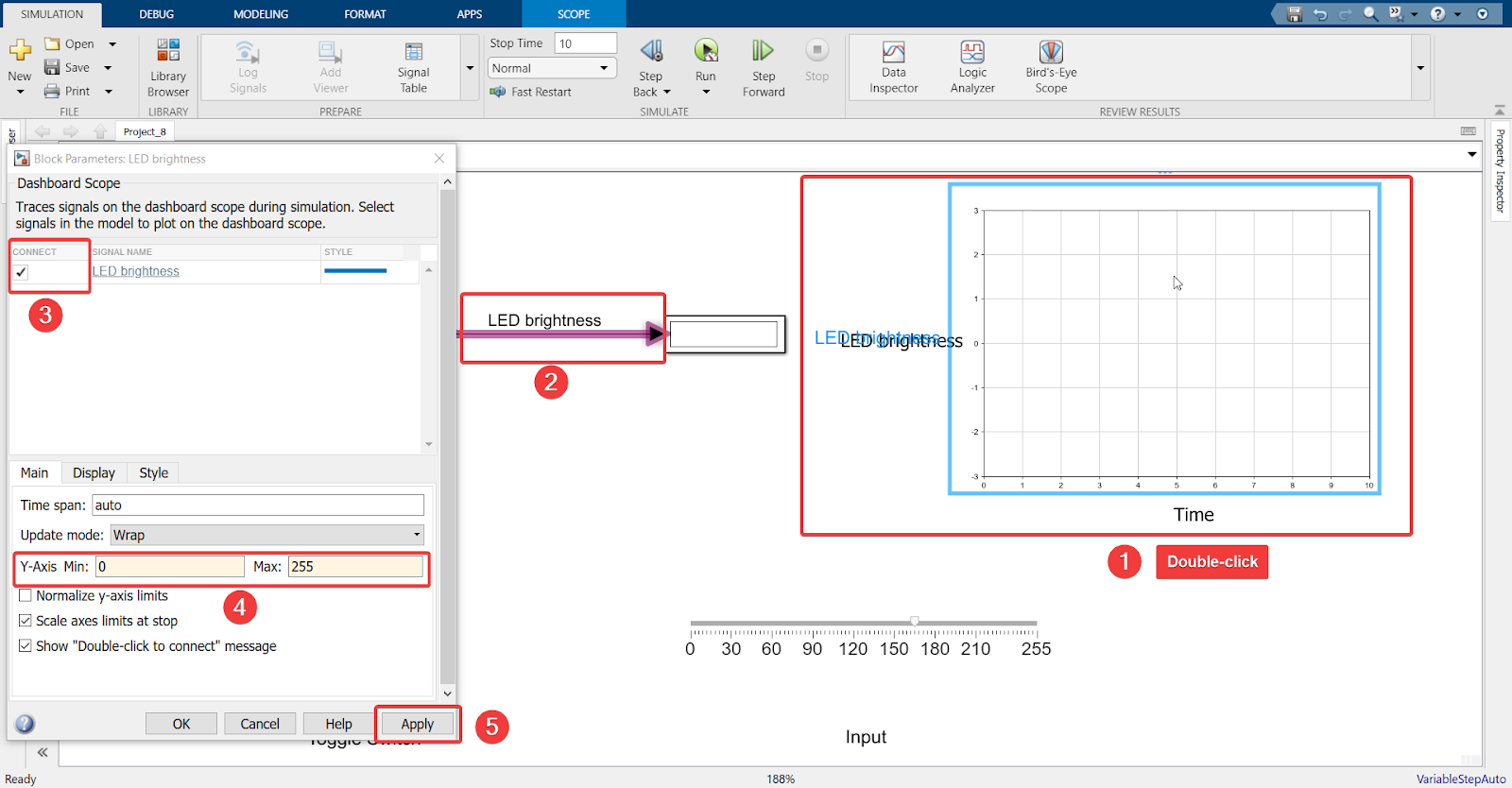Click the blue line style swatch
1512x788 pixels.
(x=355, y=271)
